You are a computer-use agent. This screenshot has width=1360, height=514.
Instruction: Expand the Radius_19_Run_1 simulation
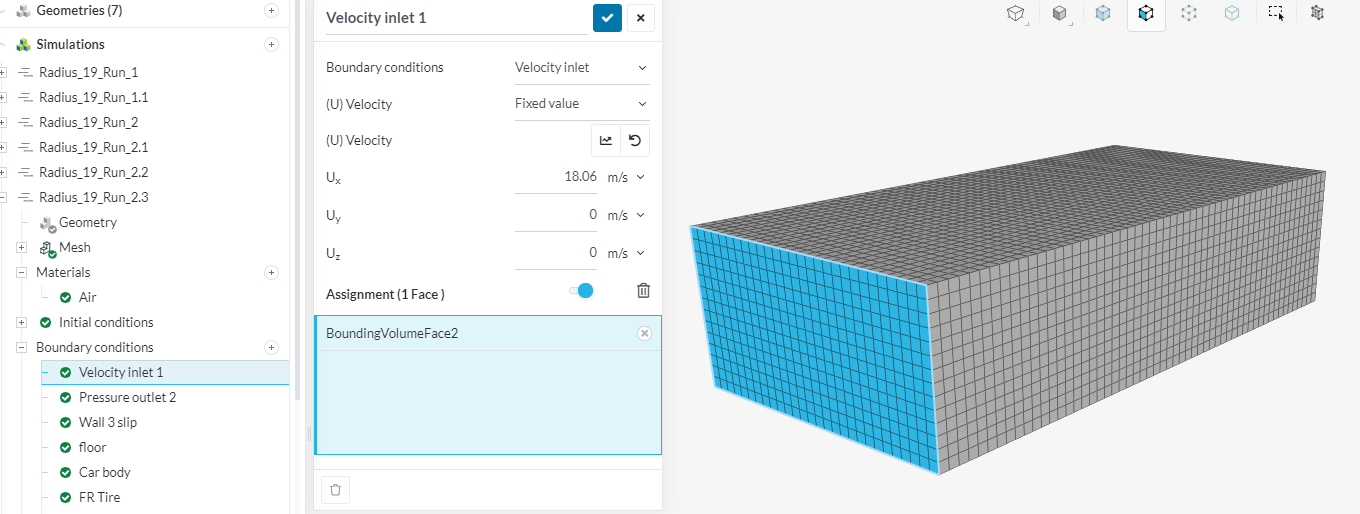click(4, 72)
